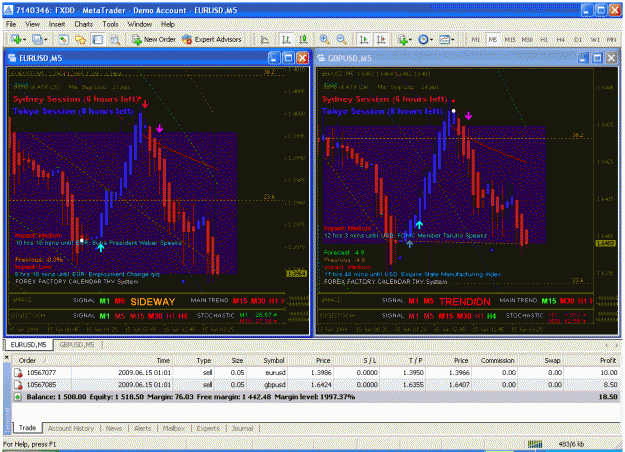Toggle the Navigator panel (star folder icon)
625x452 pixels.
point(81,39)
